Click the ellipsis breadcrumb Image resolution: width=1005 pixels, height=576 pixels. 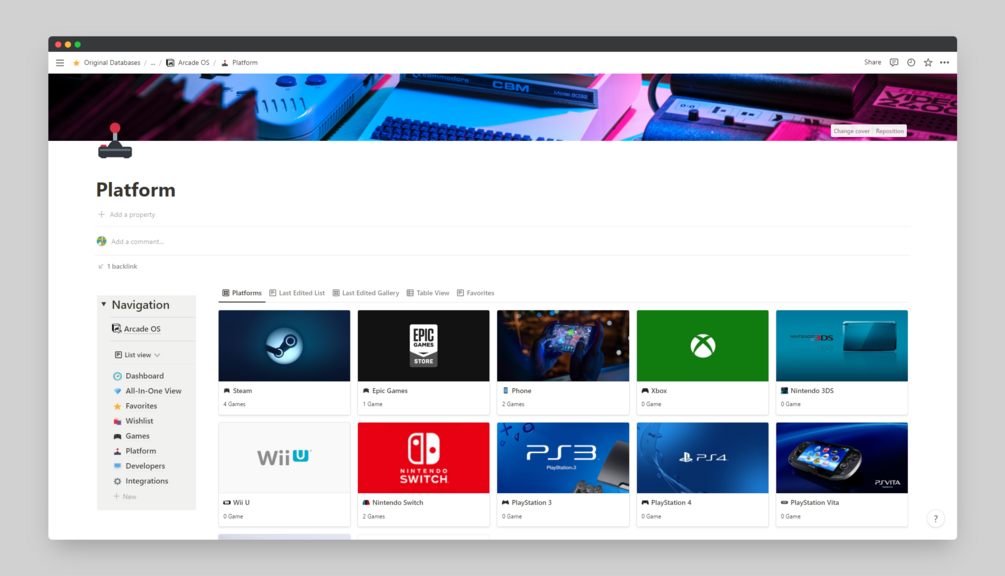tap(153, 63)
